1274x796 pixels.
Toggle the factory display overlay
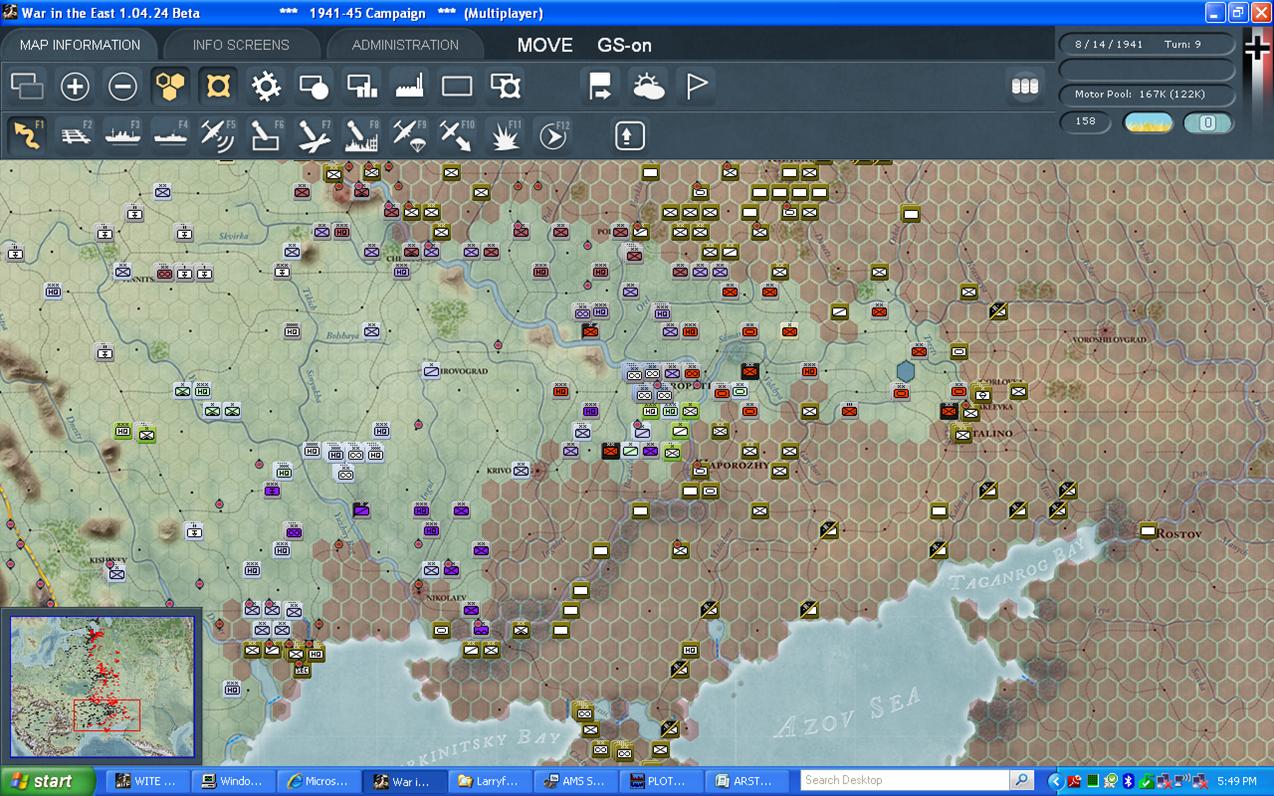[410, 87]
